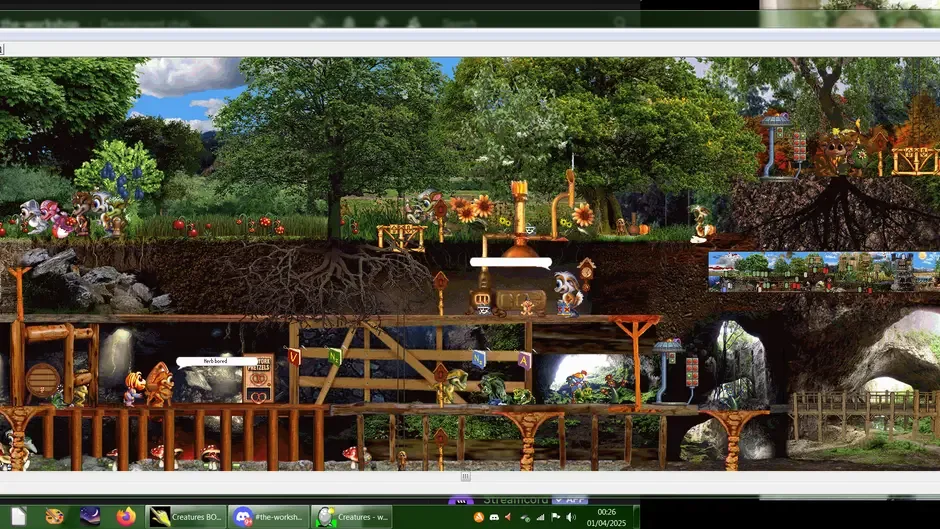Open the #the-worksh... Discord taskbar window
940x529 pixels.
(269, 516)
